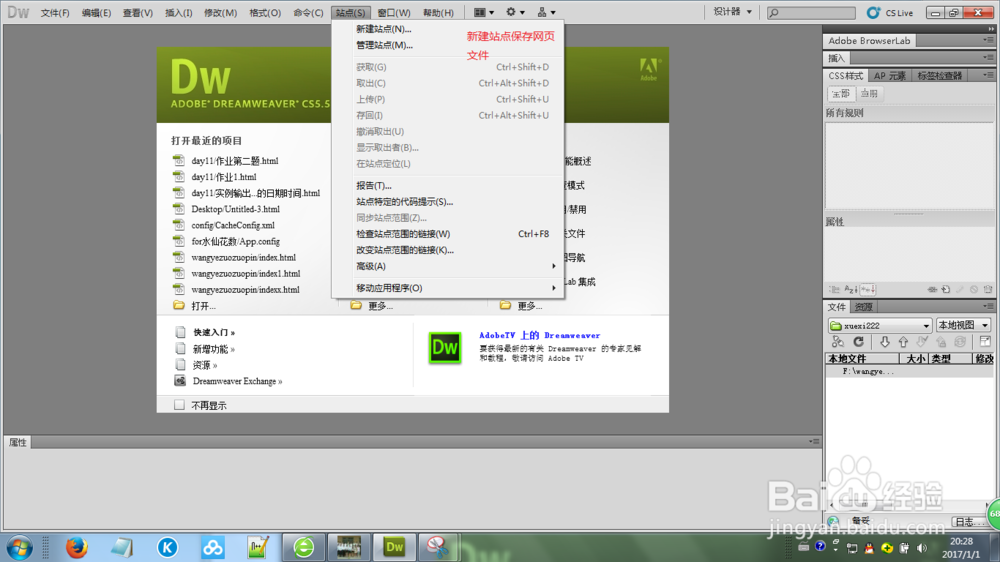Open the Layout icon menu in top bar
This screenshot has width=1000, height=562.
(x=484, y=12)
